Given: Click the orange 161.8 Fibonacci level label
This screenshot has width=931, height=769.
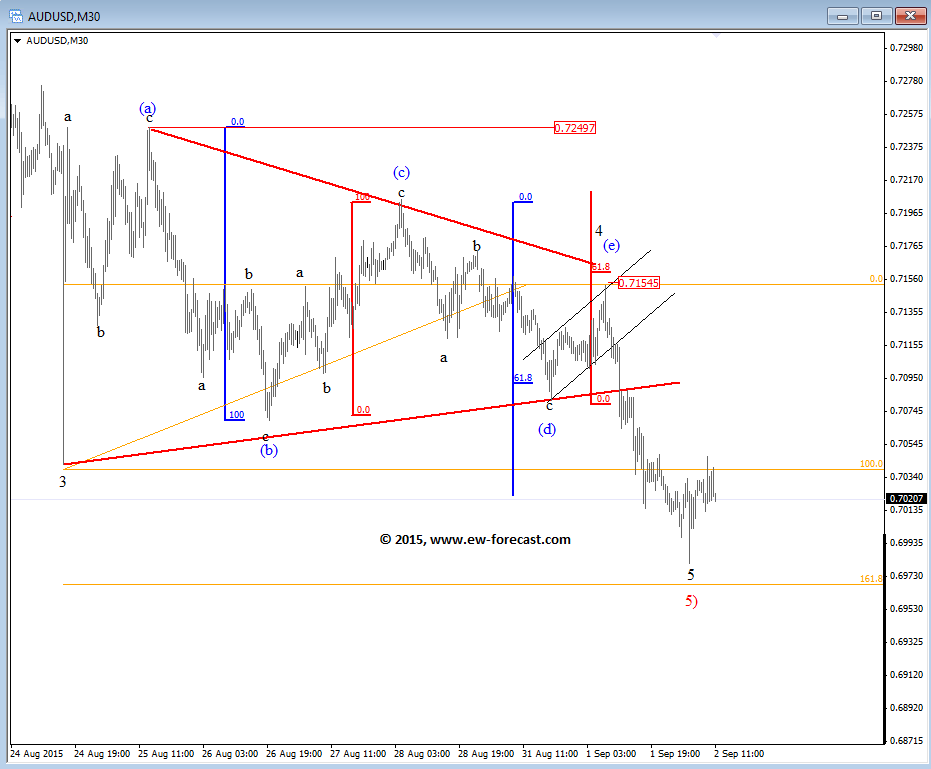Looking at the screenshot, I should coord(870,579).
